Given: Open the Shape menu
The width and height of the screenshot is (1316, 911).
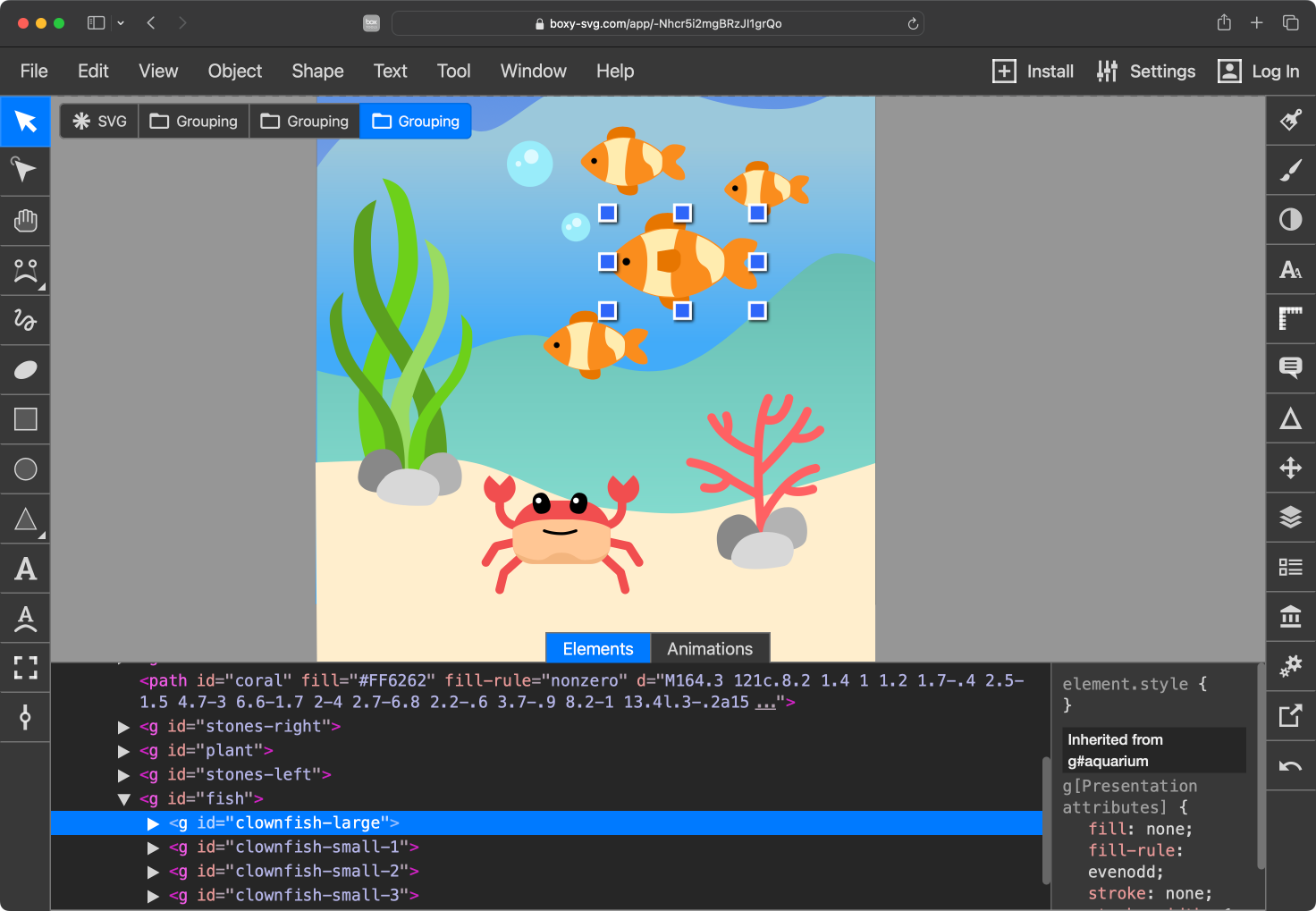Looking at the screenshot, I should pos(317,72).
